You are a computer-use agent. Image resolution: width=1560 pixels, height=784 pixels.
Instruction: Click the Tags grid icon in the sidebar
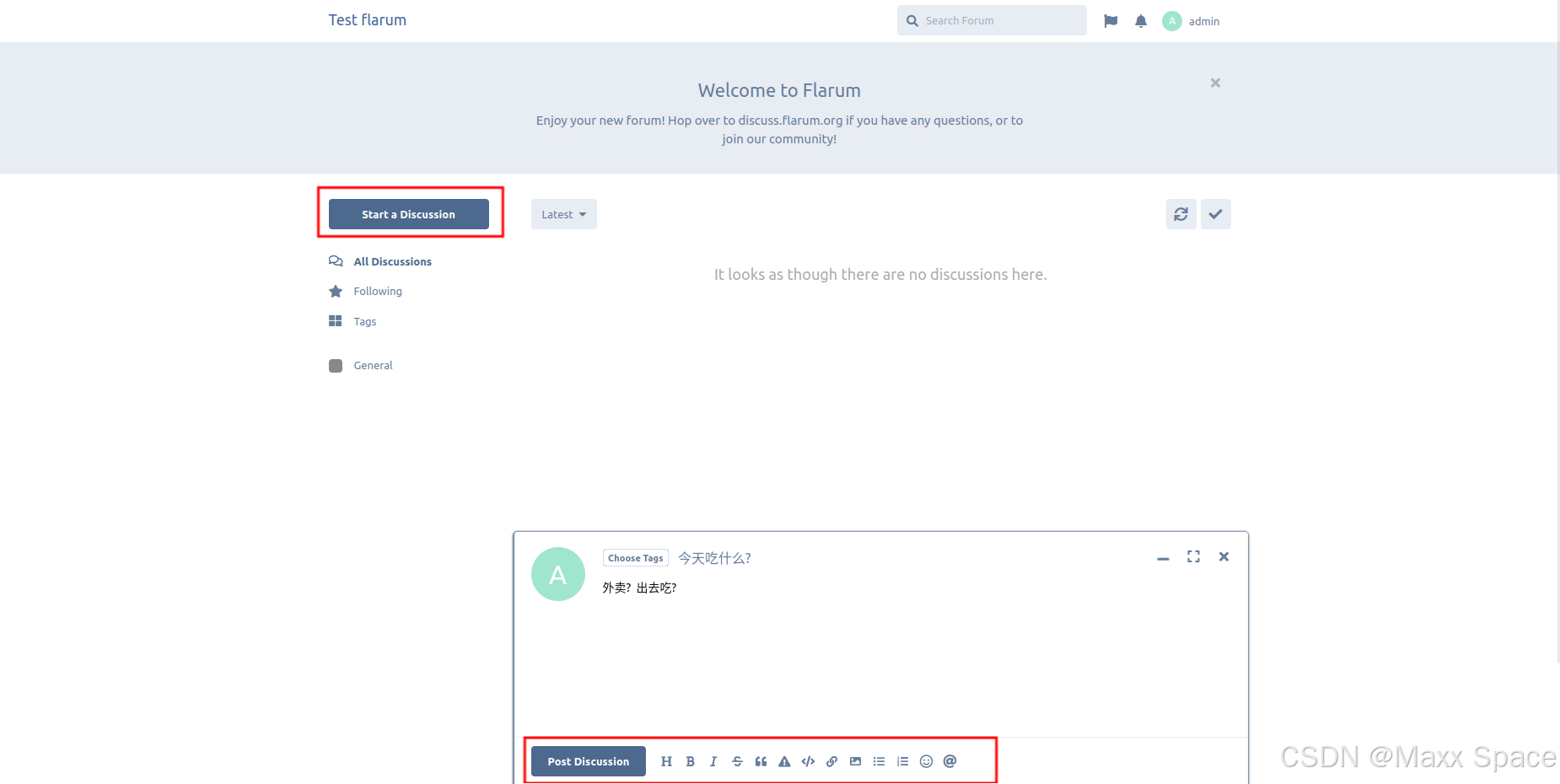[336, 321]
